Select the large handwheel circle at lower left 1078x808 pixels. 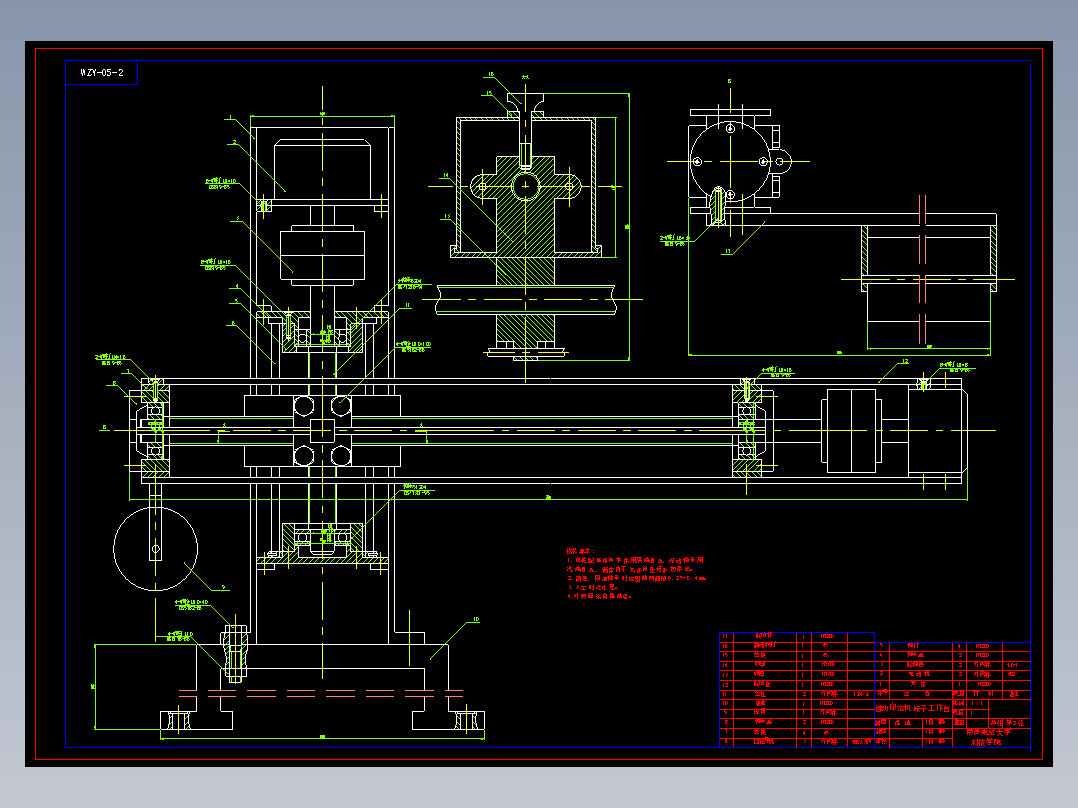click(155, 548)
